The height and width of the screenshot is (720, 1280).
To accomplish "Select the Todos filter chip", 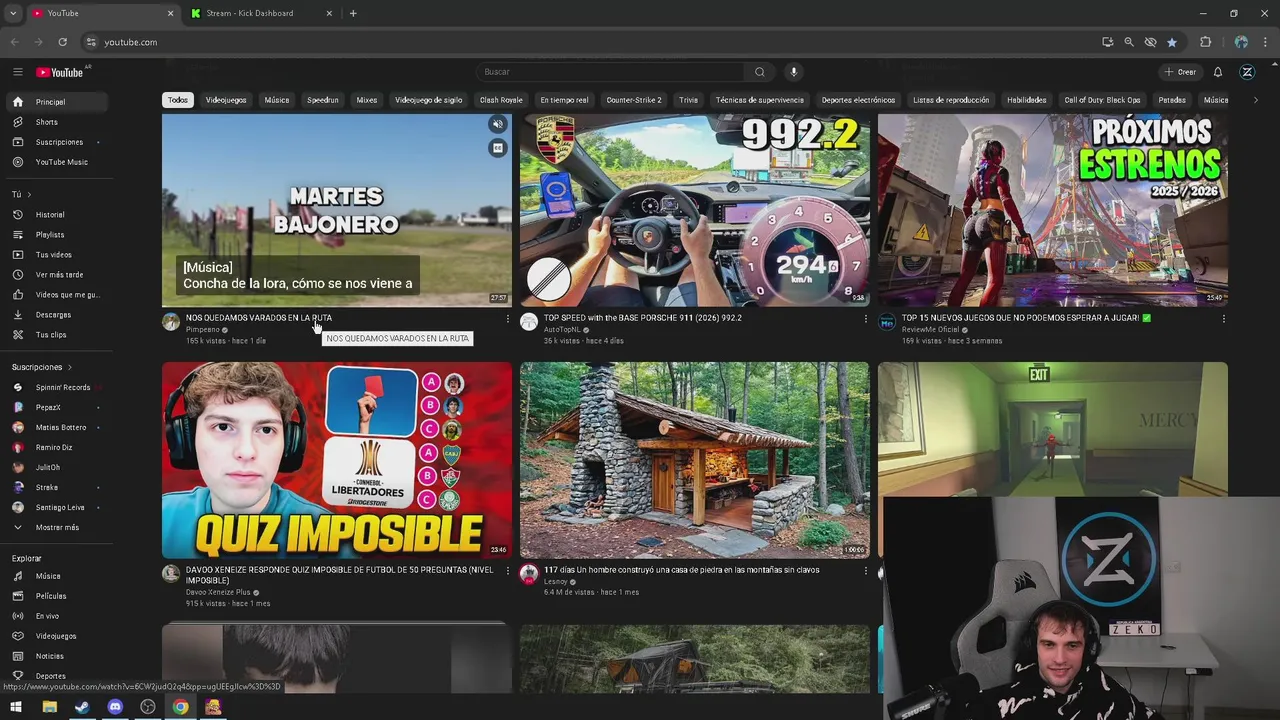I will 177,100.
